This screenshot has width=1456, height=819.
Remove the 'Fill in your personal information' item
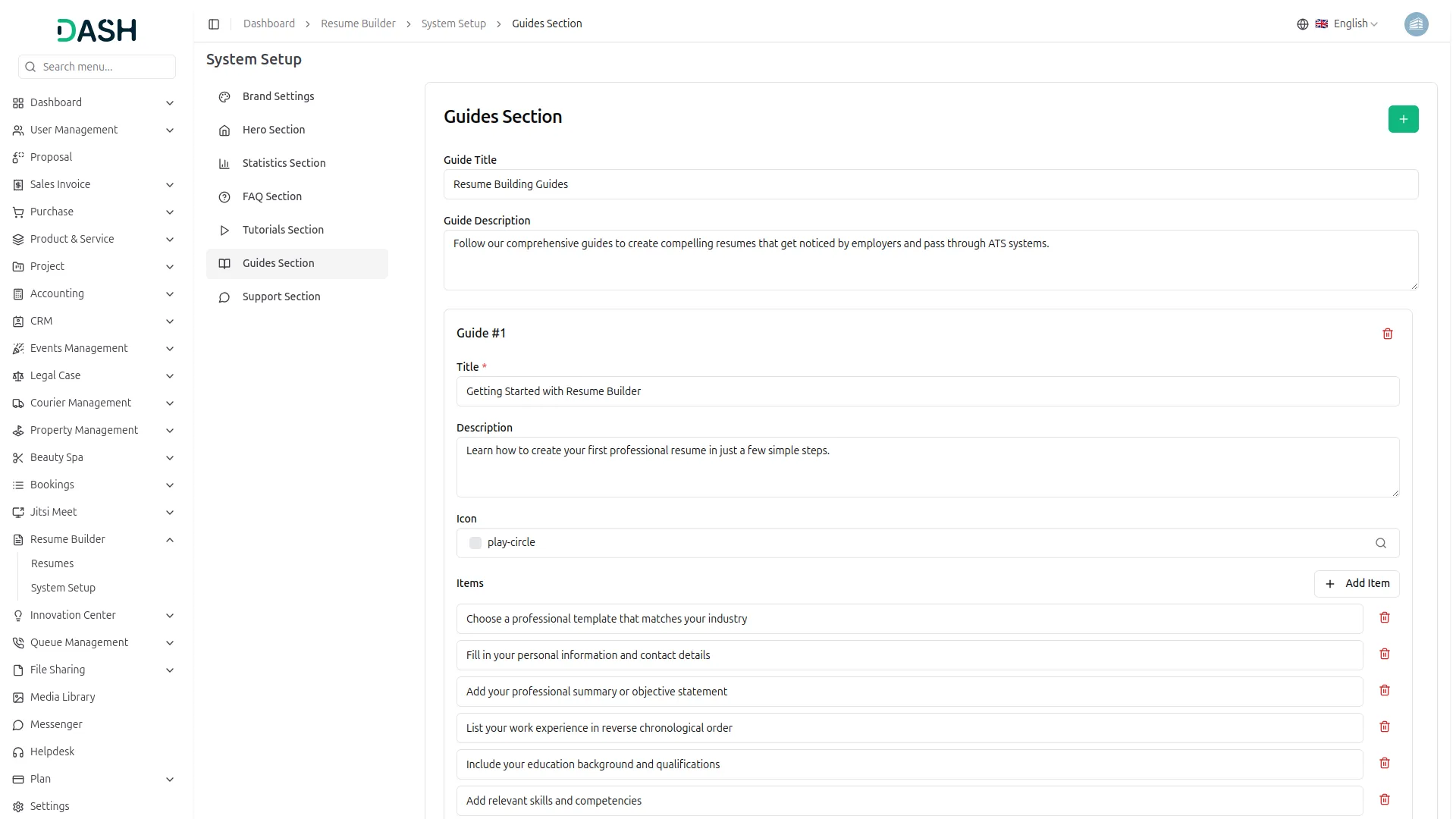[x=1385, y=654]
